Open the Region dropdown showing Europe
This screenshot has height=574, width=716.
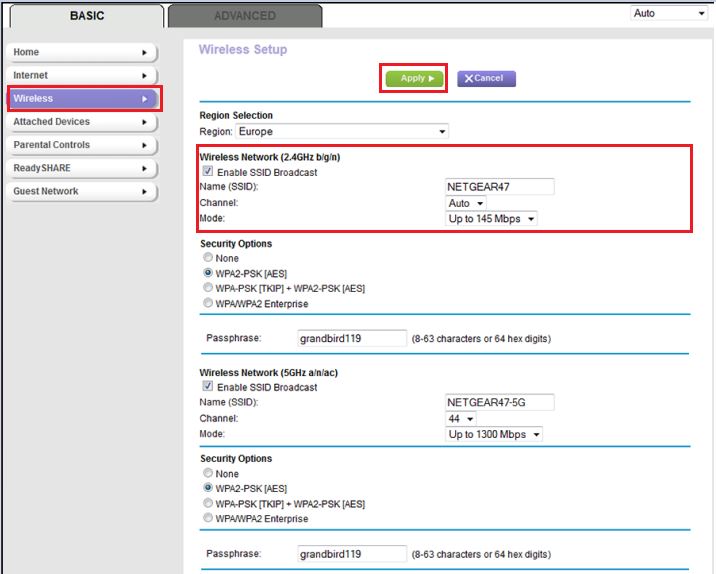342,131
